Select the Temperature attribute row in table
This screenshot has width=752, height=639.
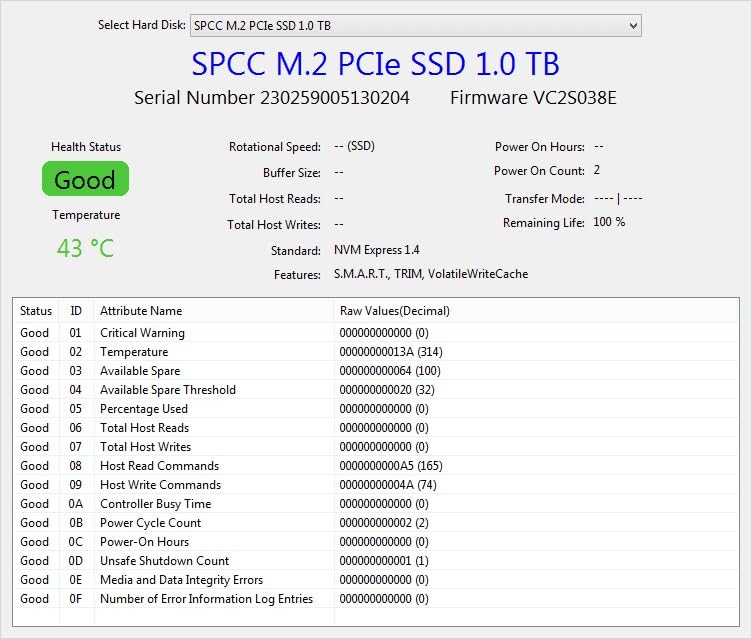click(376, 352)
